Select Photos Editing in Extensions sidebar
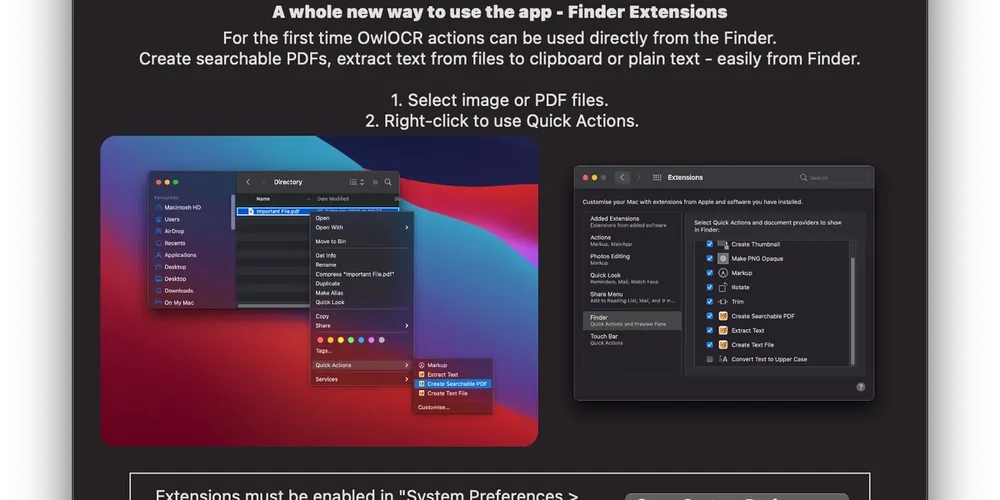Image resolution: width=1000 pixels, height=500 pixels. click(632, 259)
